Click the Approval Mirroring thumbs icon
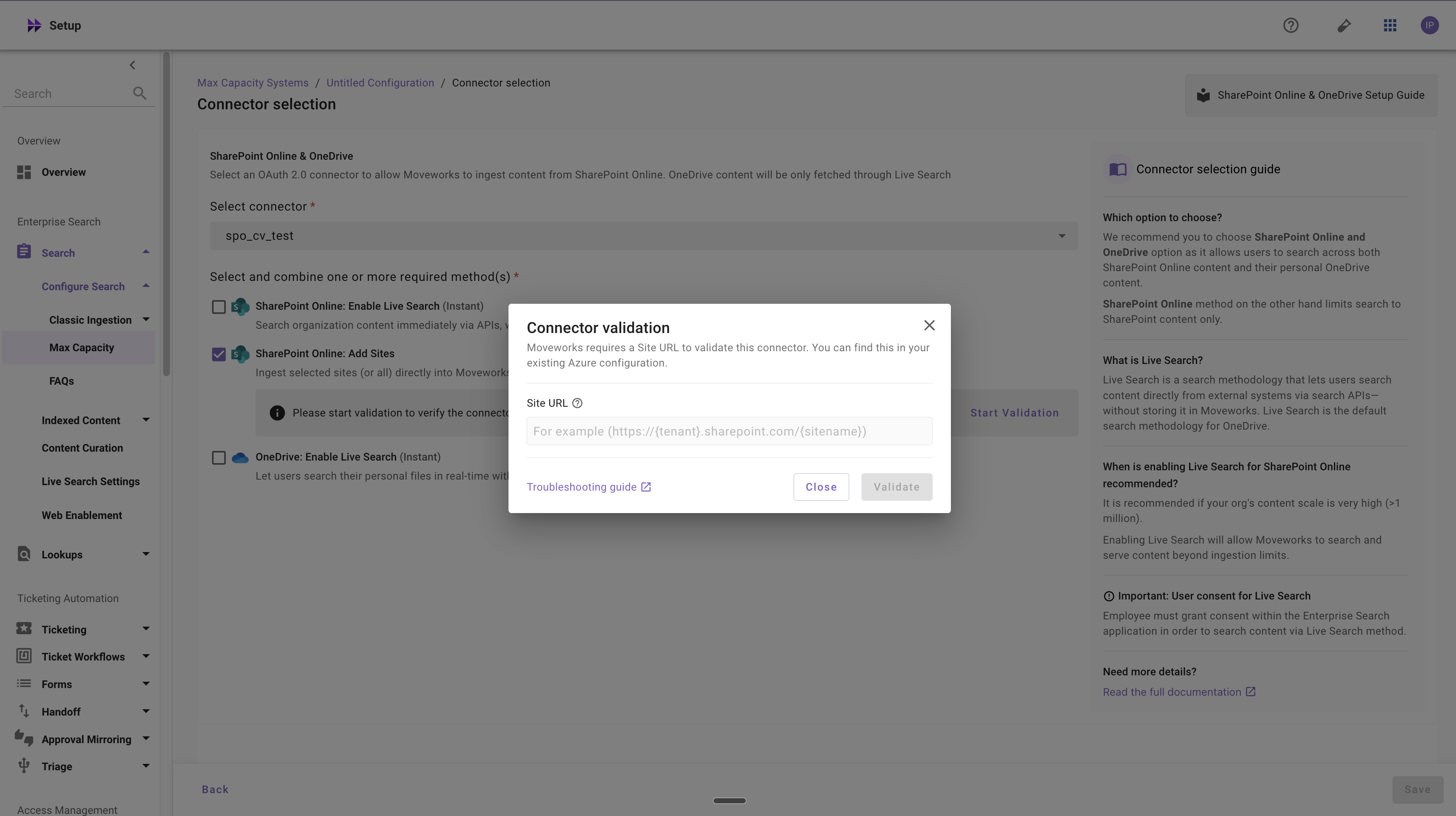1456x816 pixels. pyautogui.click(x=24, y=738)
